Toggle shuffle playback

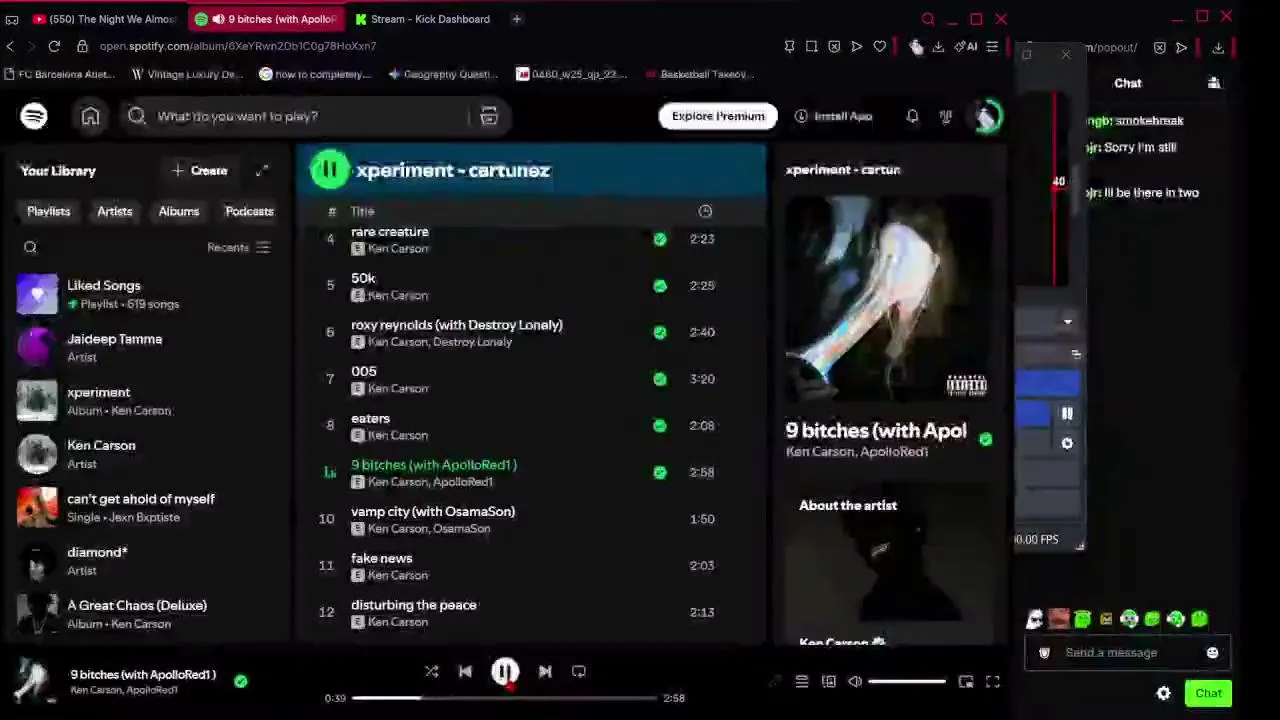click(431, 672)
